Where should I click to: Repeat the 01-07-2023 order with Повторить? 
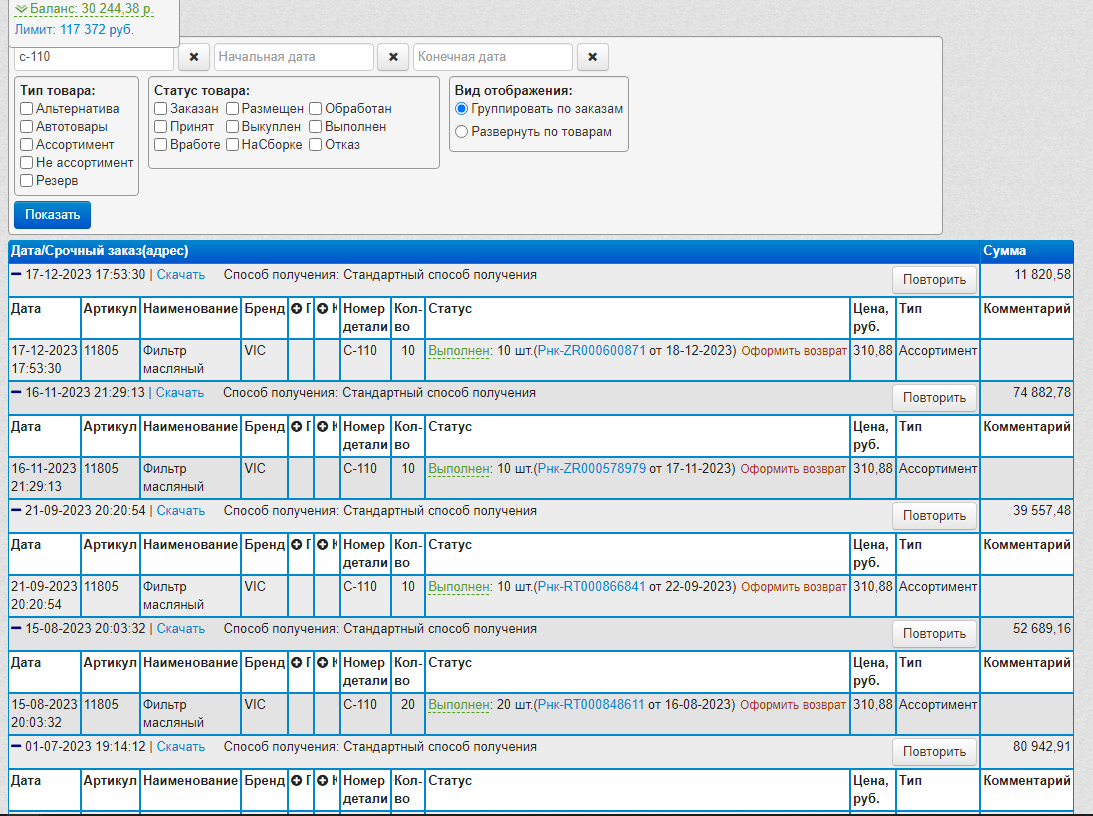(934, 751)
